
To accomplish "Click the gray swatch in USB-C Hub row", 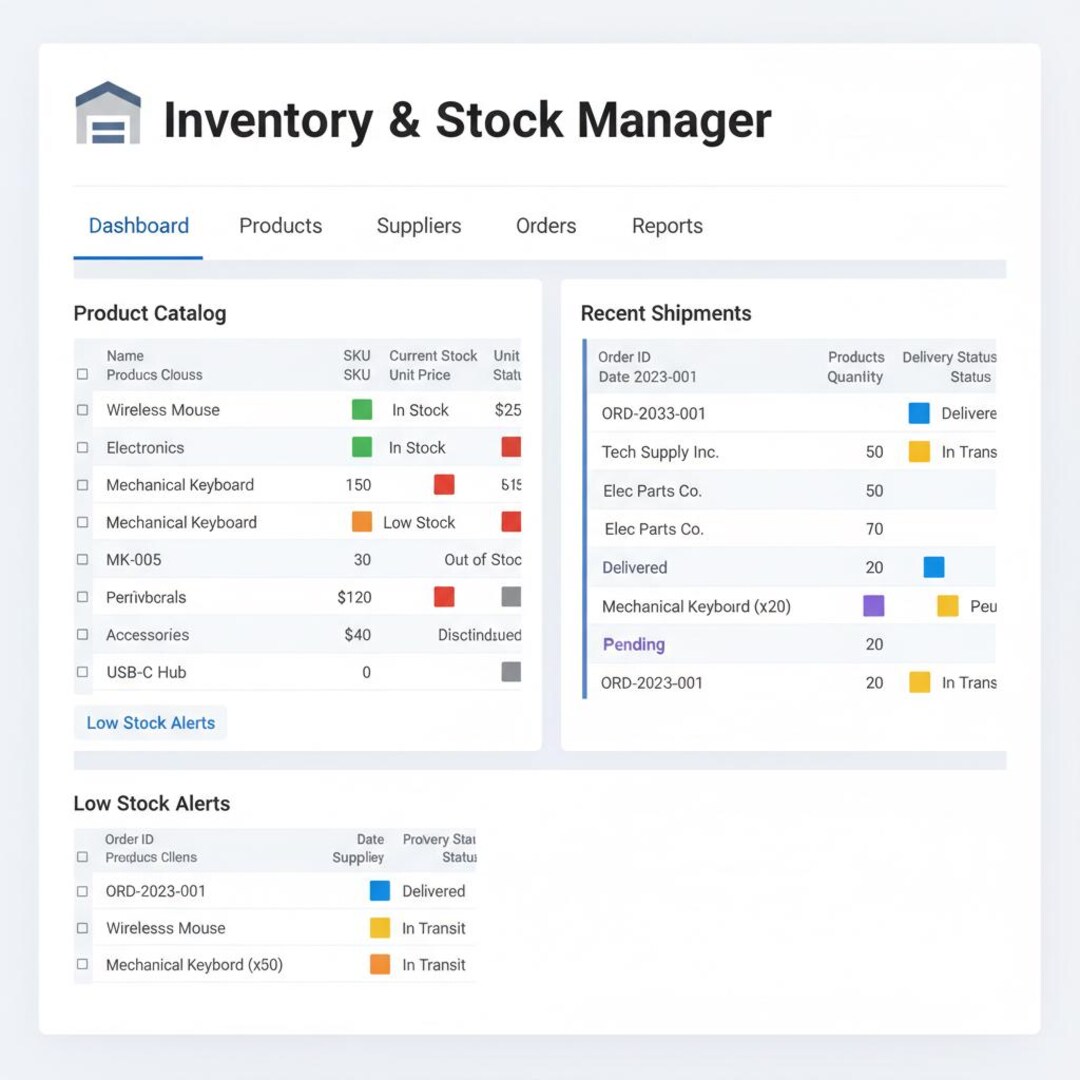I will point(511,672).
